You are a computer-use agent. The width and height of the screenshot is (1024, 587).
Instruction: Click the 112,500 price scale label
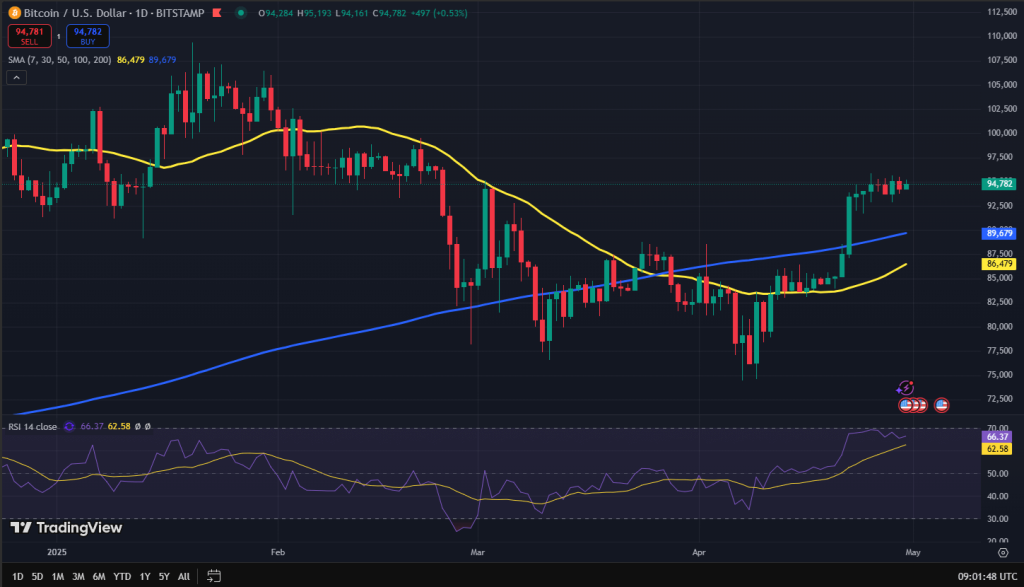[x=1002, y=12]
